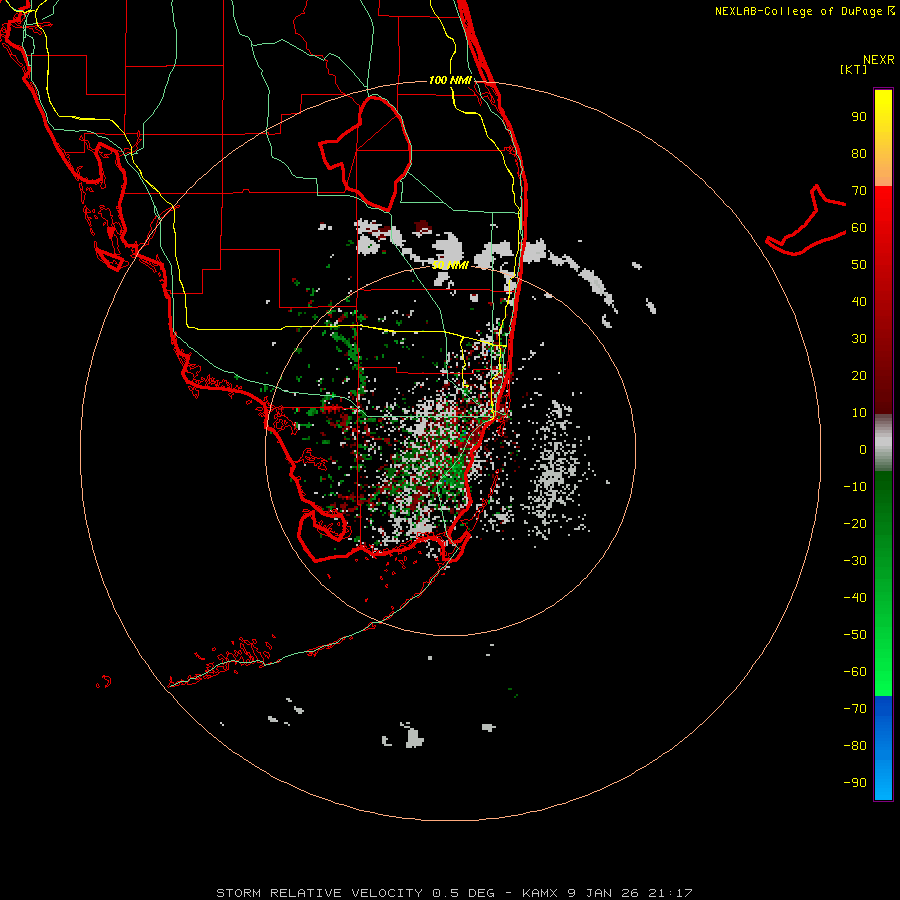Click the 0 value on the velocity scale
Viewport: 900px width, 900px height.
pos(863,450)
